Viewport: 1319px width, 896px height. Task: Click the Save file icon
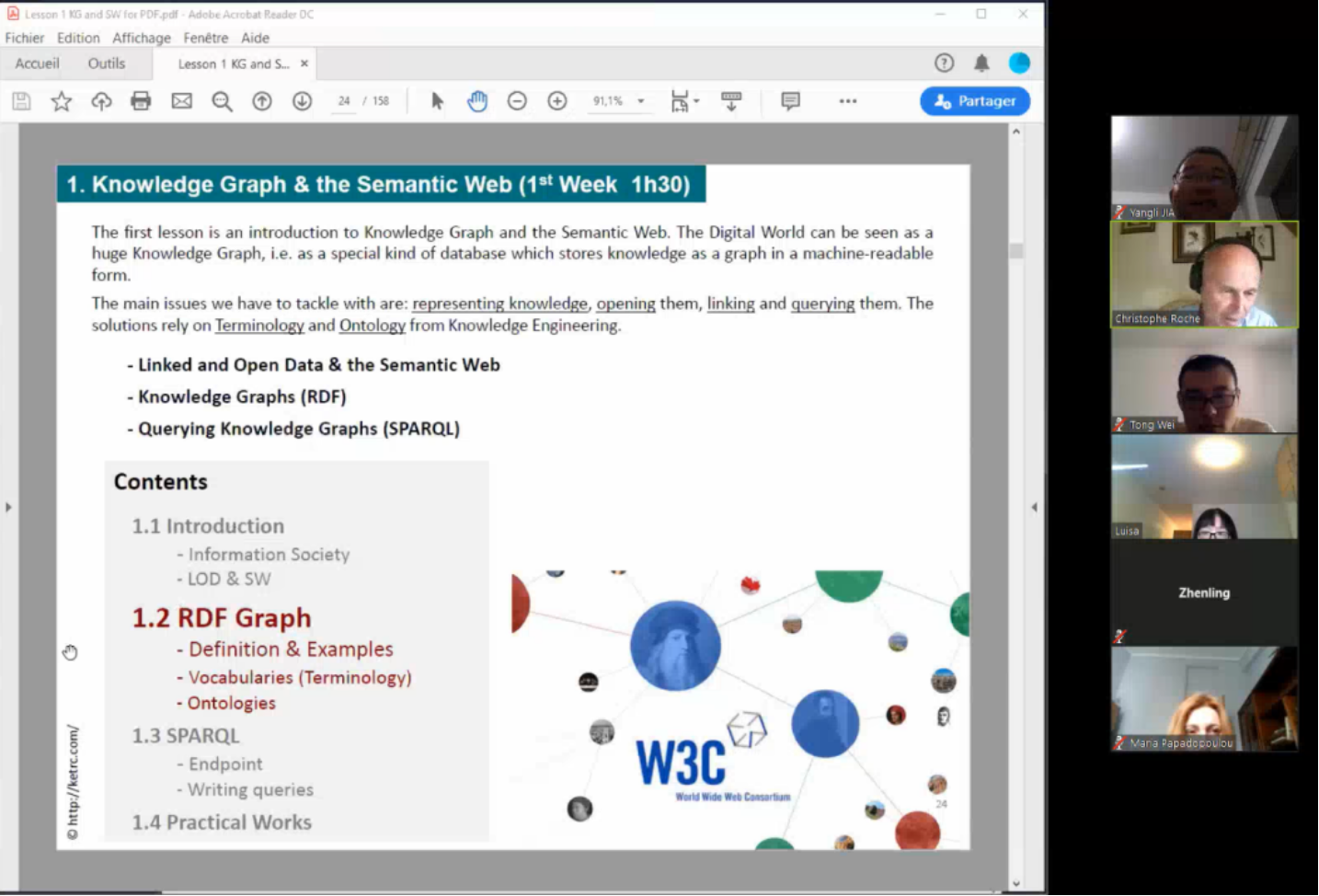(21, 101)
